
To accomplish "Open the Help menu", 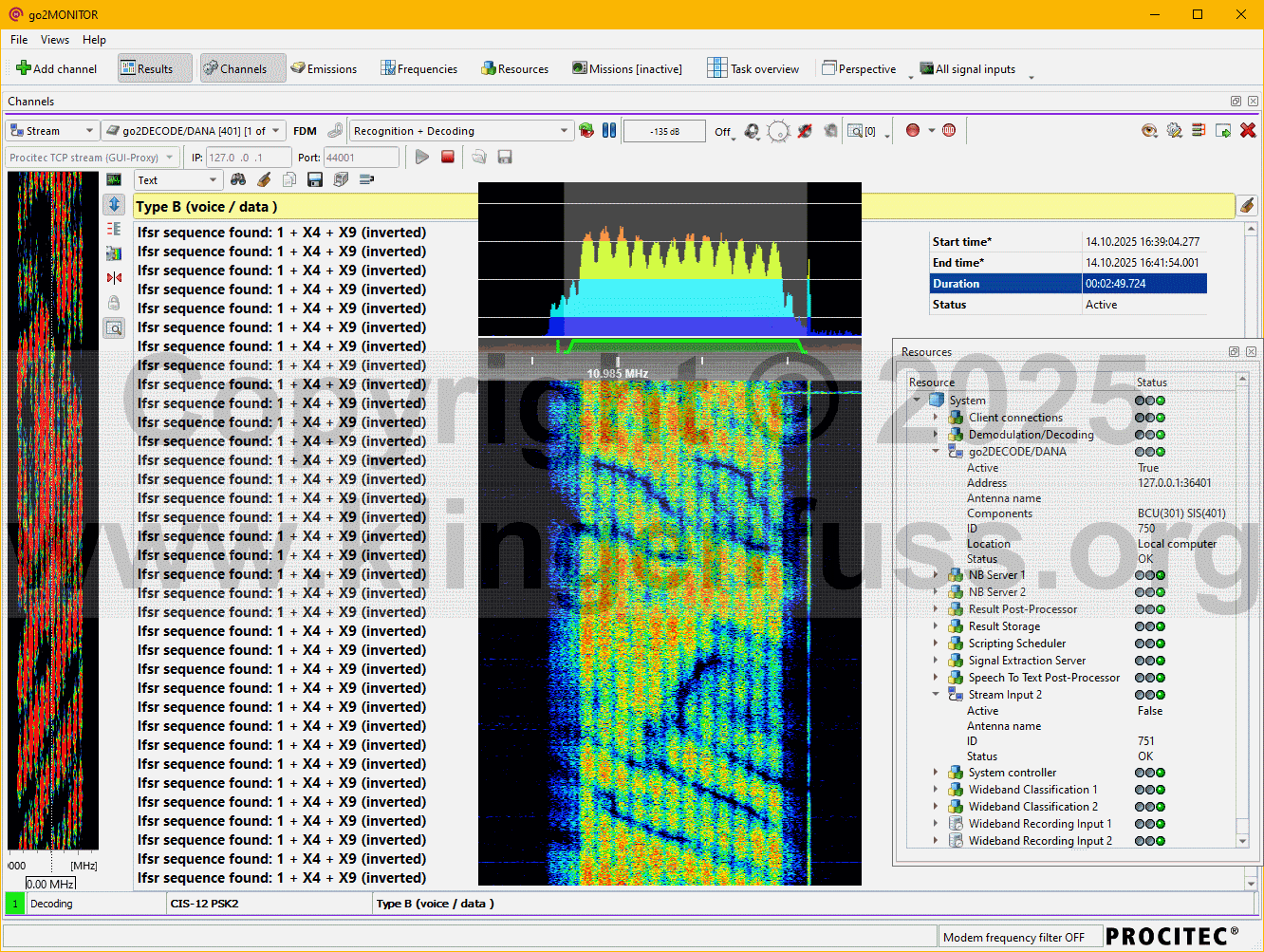I will tap(94, 40).
